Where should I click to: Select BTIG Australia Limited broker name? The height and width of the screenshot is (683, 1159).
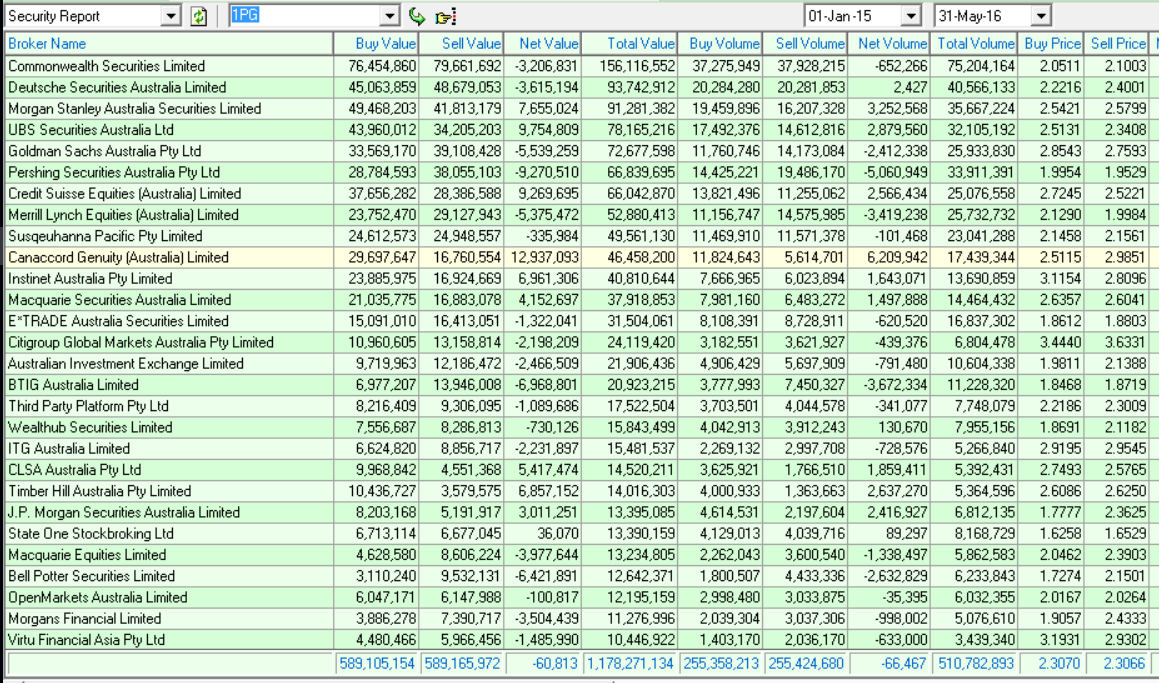73,385
